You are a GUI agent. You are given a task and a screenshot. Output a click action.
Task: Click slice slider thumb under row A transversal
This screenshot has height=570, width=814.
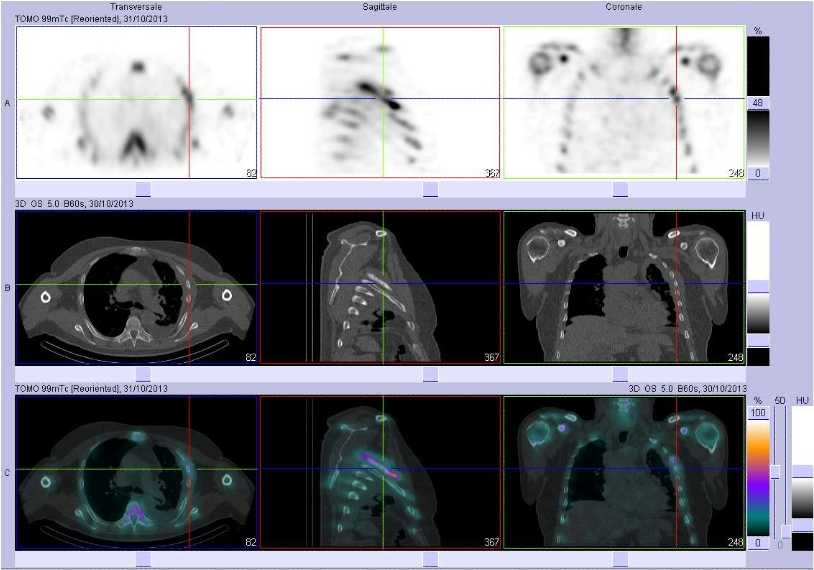(143, 189)
